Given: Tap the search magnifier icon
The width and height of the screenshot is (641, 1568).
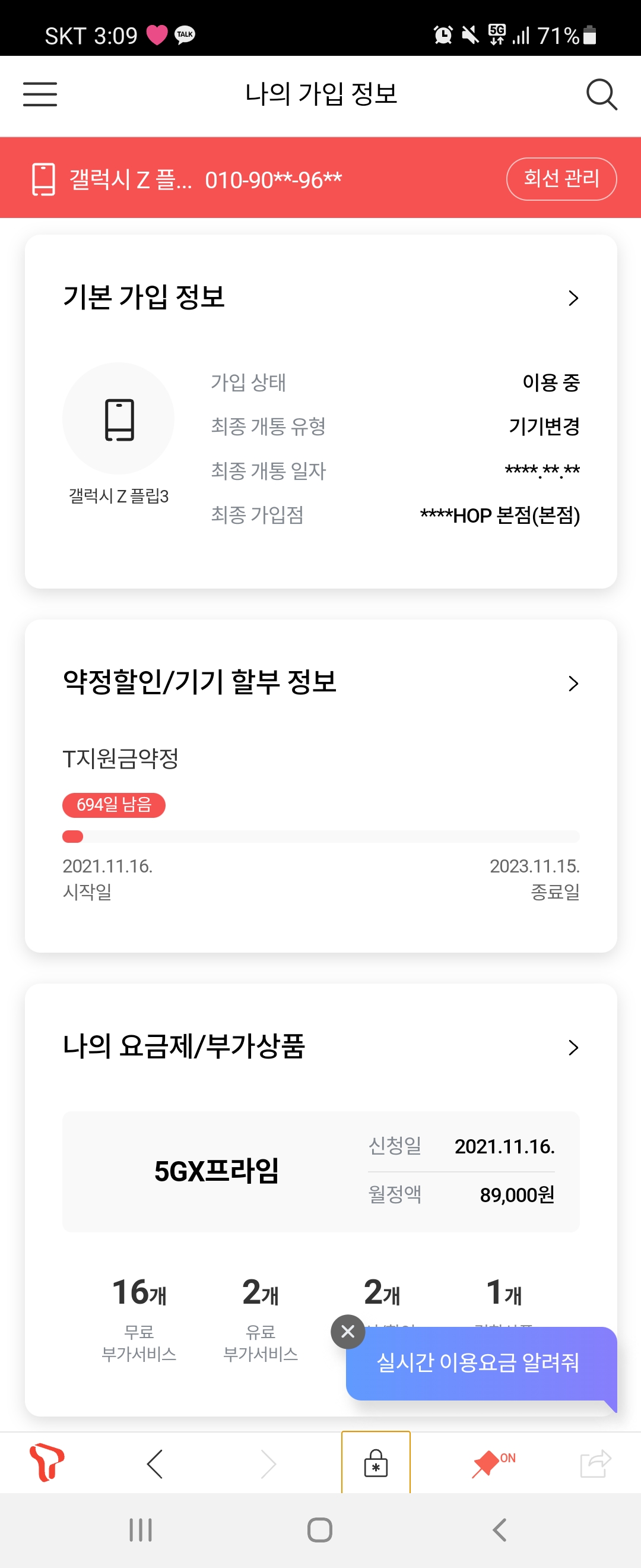Looking at the screenshot, I should point(601,94).
